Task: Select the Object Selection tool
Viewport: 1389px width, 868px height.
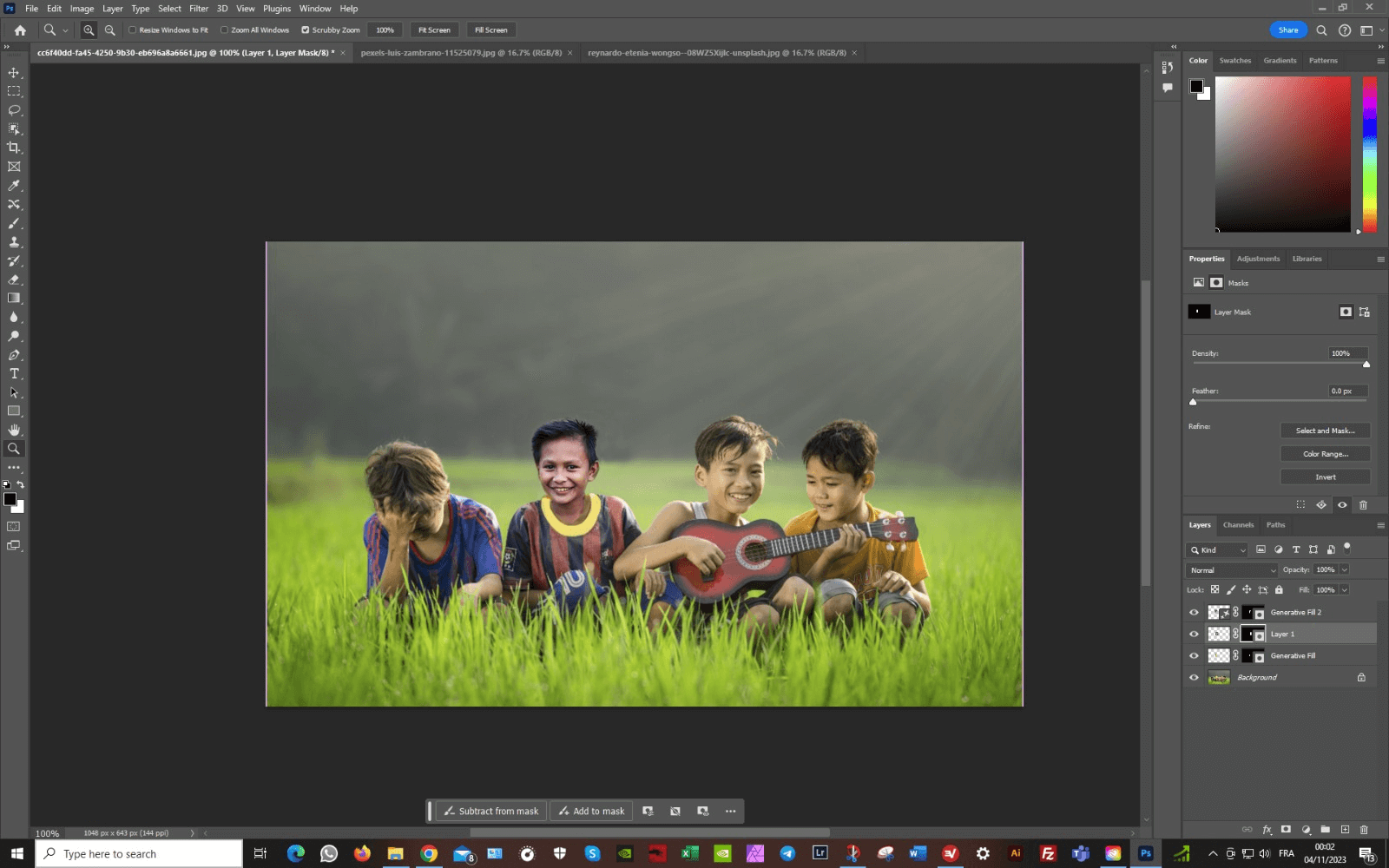Action: (x=14, y=128)
